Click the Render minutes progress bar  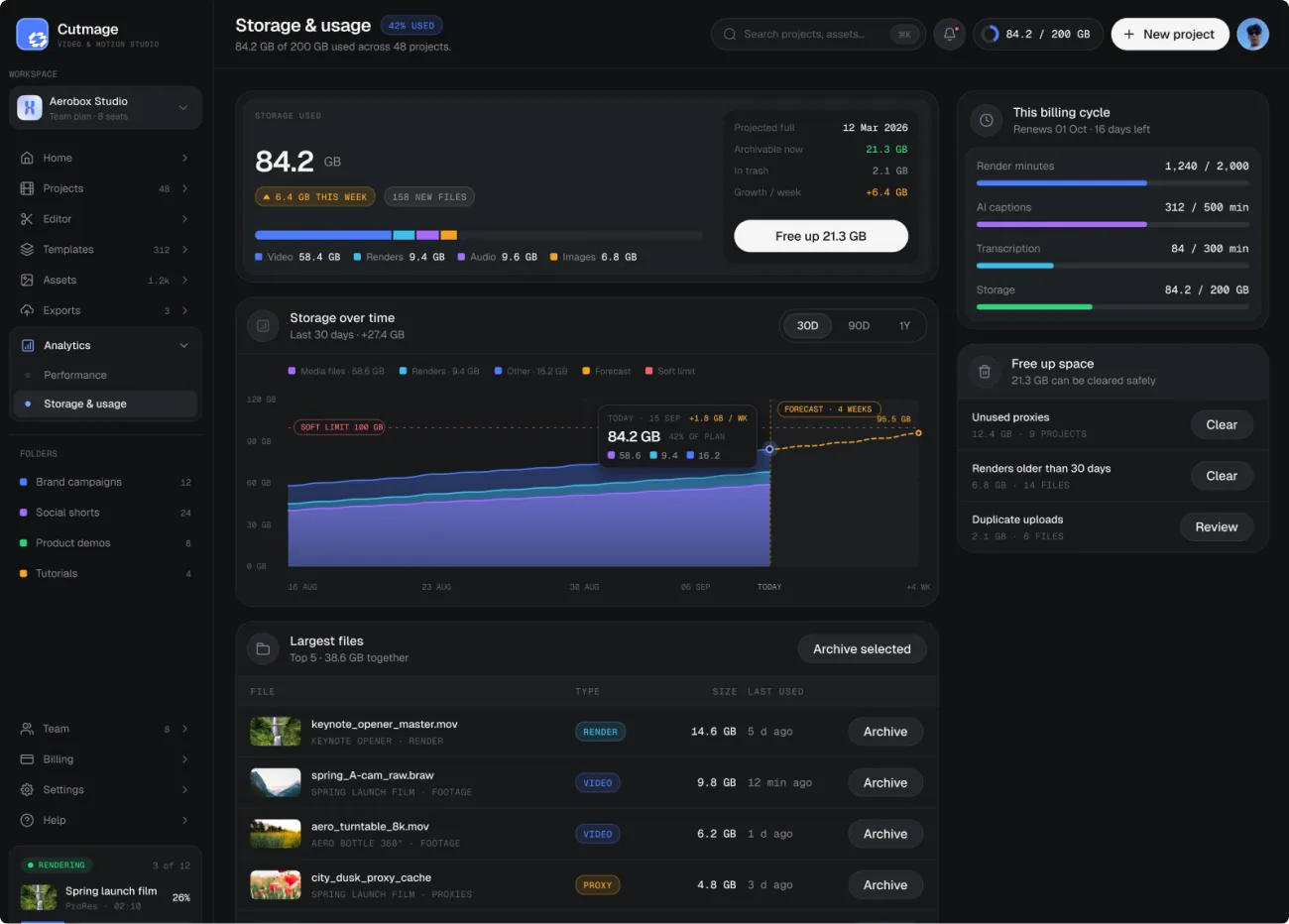point(1113,183)
